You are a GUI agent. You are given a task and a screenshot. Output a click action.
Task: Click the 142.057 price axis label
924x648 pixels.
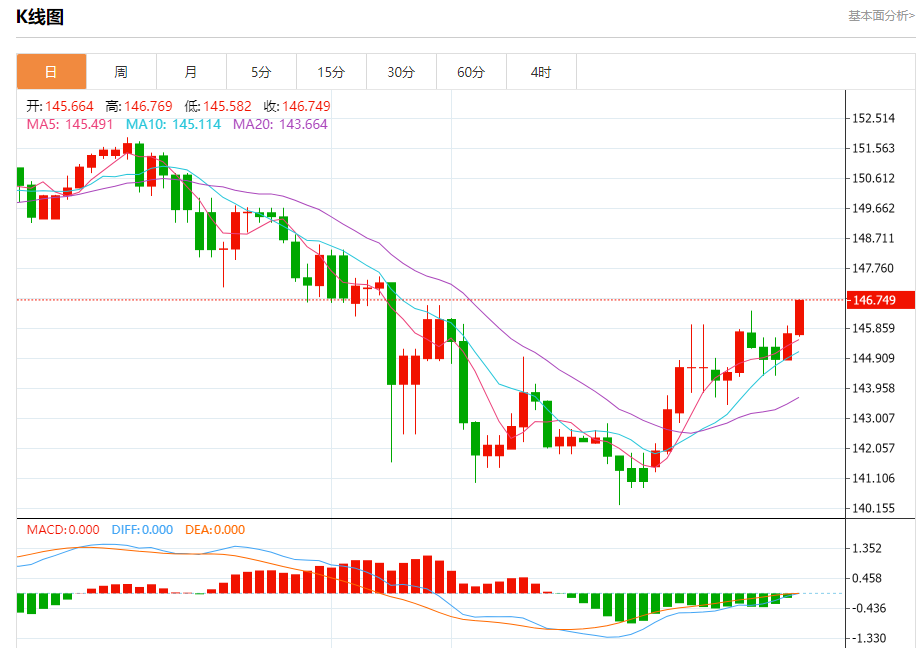[873, 448]
